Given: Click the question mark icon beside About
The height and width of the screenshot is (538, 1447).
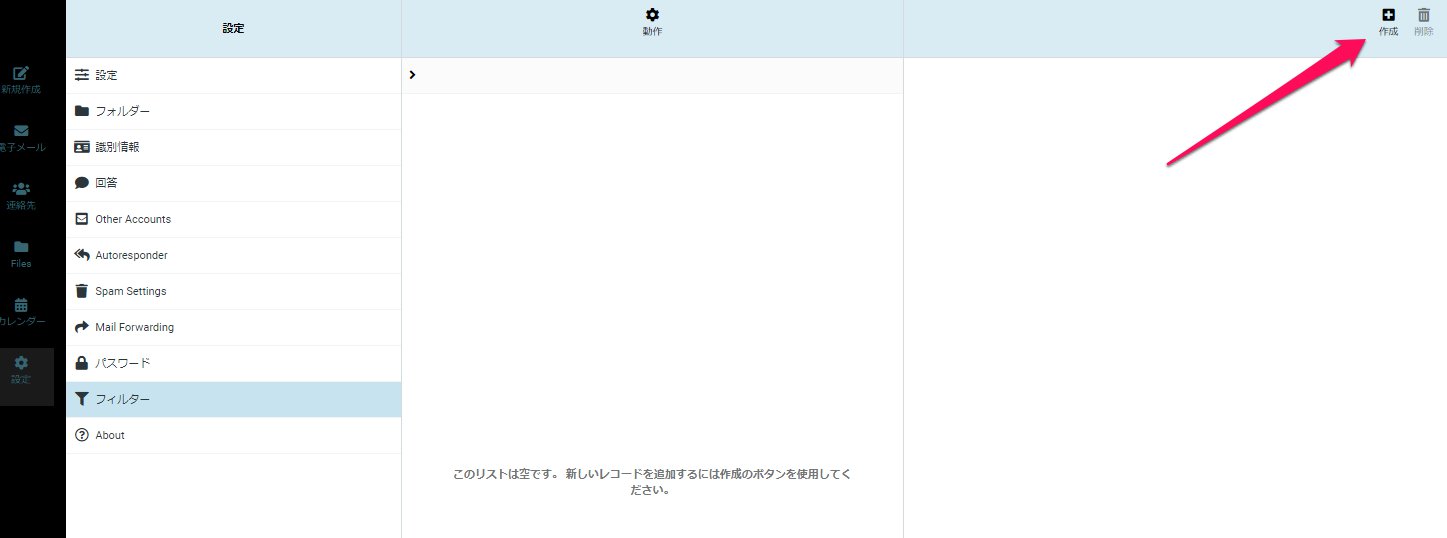Looking at the screenshot, I should pyautogui.click(x=82, y=435).
